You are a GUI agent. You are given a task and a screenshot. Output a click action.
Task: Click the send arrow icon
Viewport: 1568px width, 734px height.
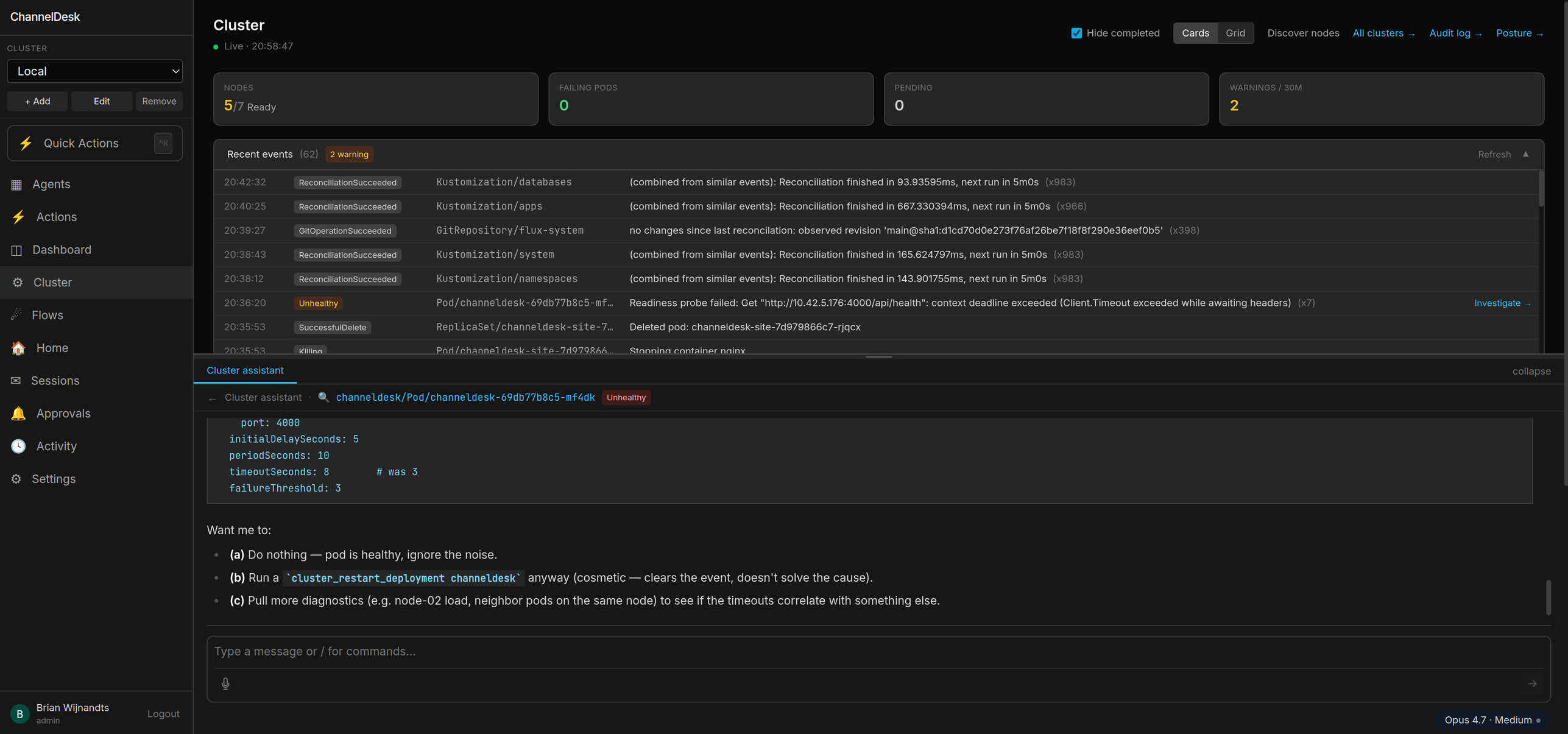coord(1533,684)
